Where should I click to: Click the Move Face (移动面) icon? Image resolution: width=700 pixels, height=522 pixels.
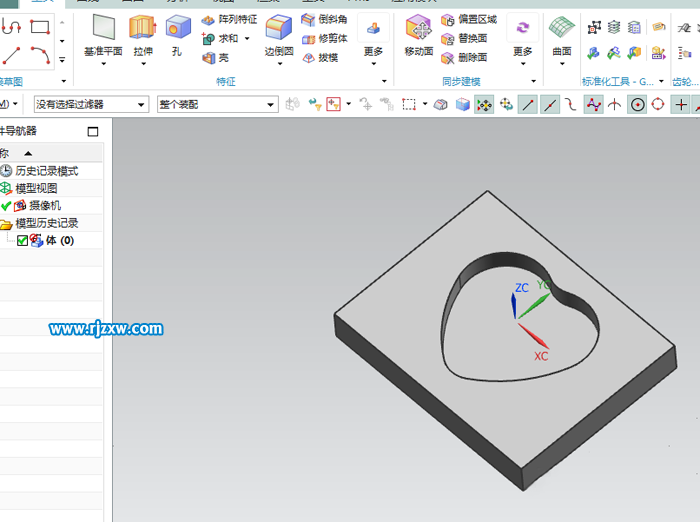tap(418, 27)
